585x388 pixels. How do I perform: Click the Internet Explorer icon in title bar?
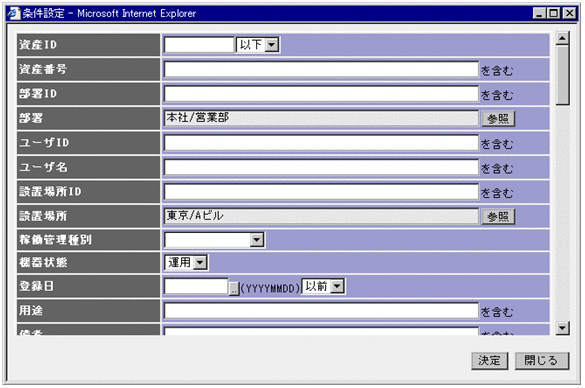click(x=14, y=13)
